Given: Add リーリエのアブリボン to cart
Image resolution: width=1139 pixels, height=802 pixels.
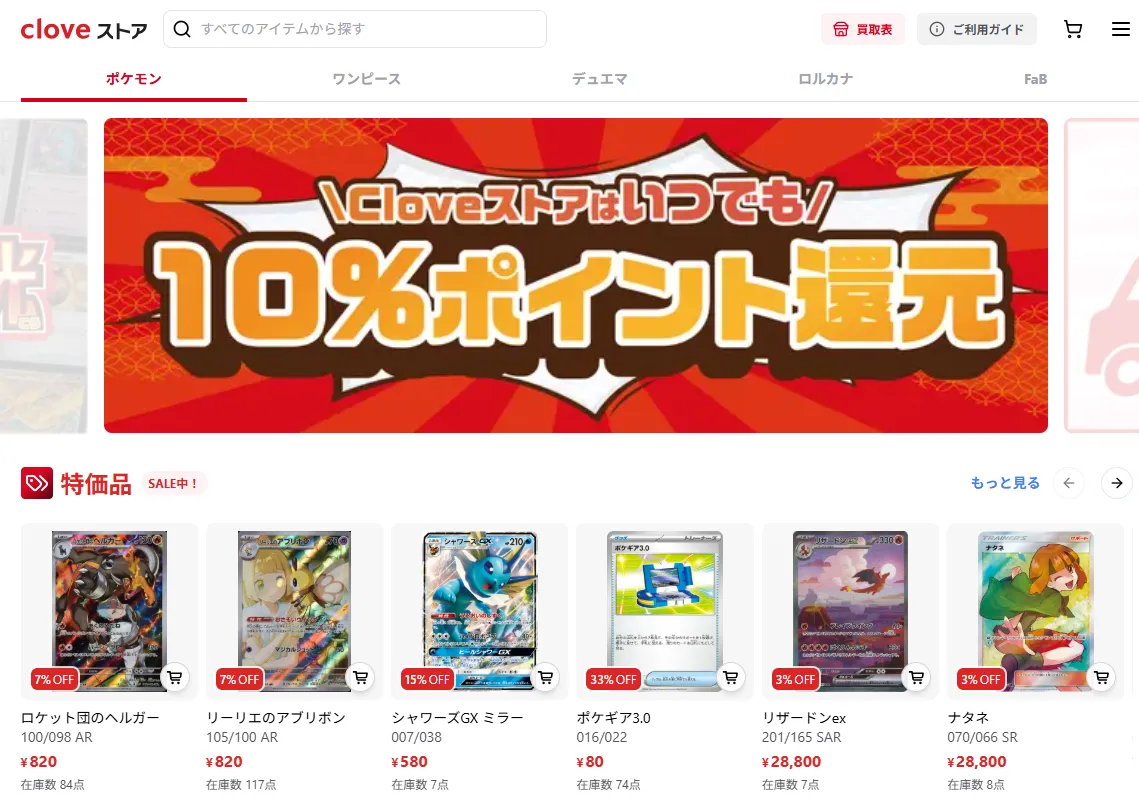Looking at the screenshot, I should coord(360,677).
